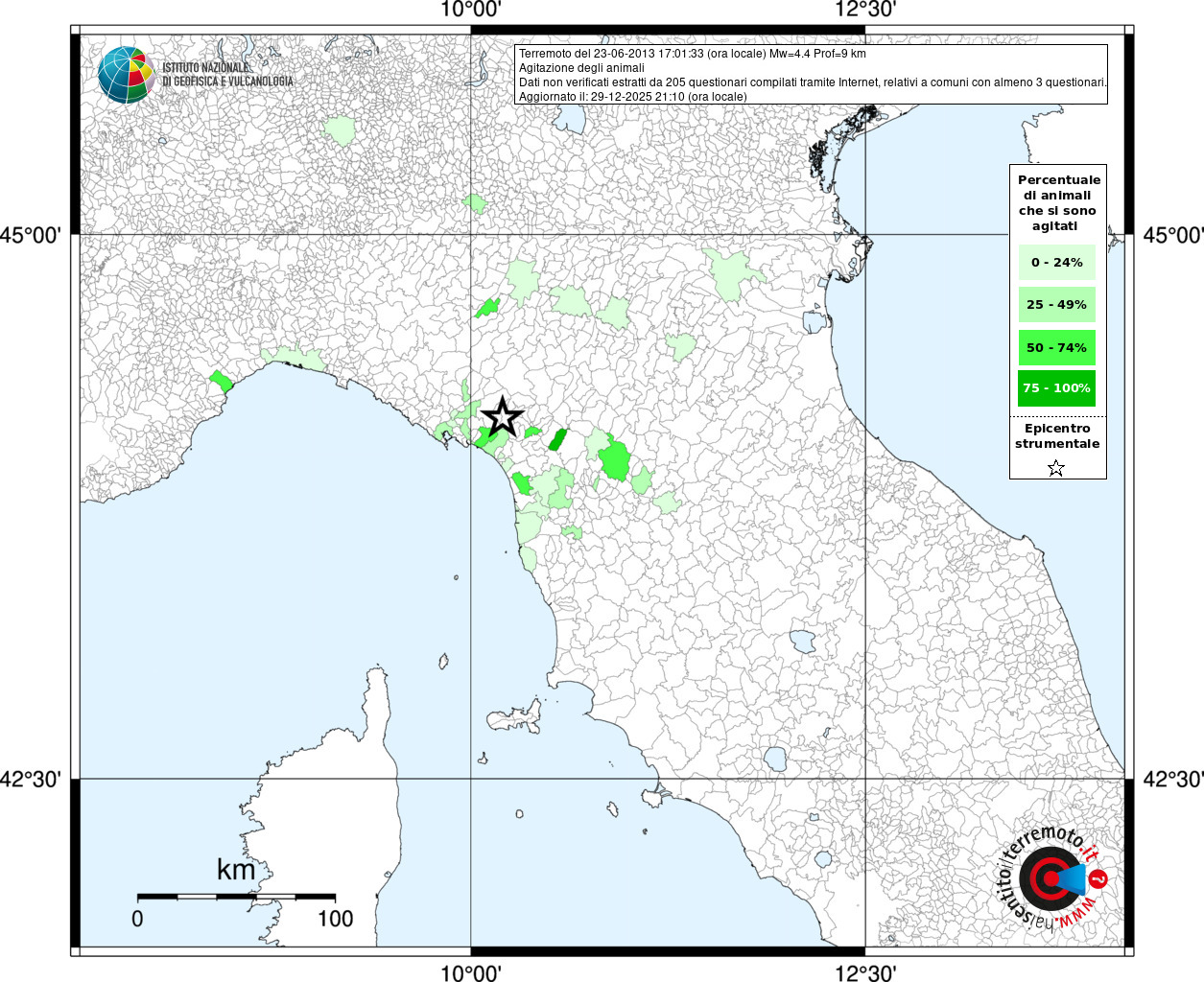This screenshot has height=982, width=1204.
Task: Click the km scale bar
Action: [236, 897]
